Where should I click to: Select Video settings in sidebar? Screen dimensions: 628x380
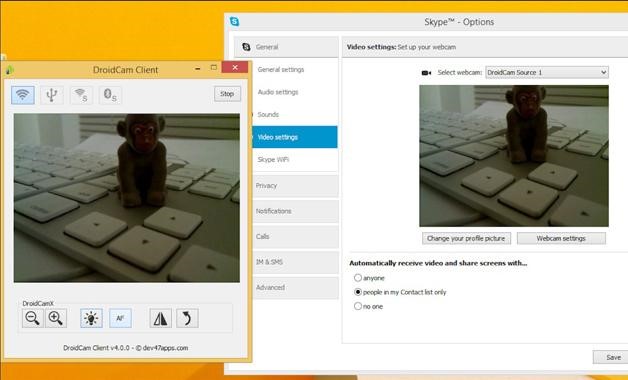pyautogui.click(x=295, y=137)
